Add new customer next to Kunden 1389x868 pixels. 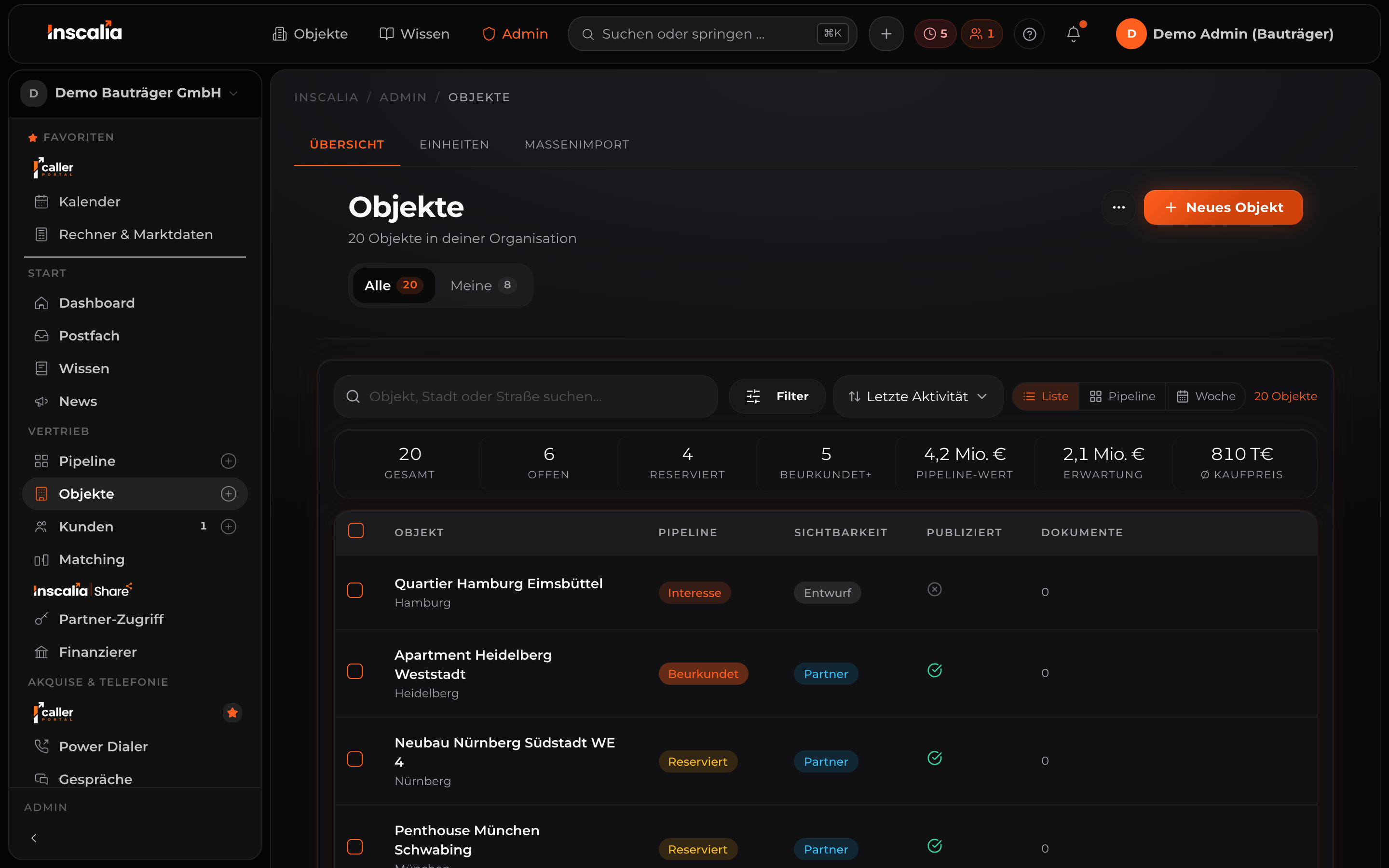(229, 527)
